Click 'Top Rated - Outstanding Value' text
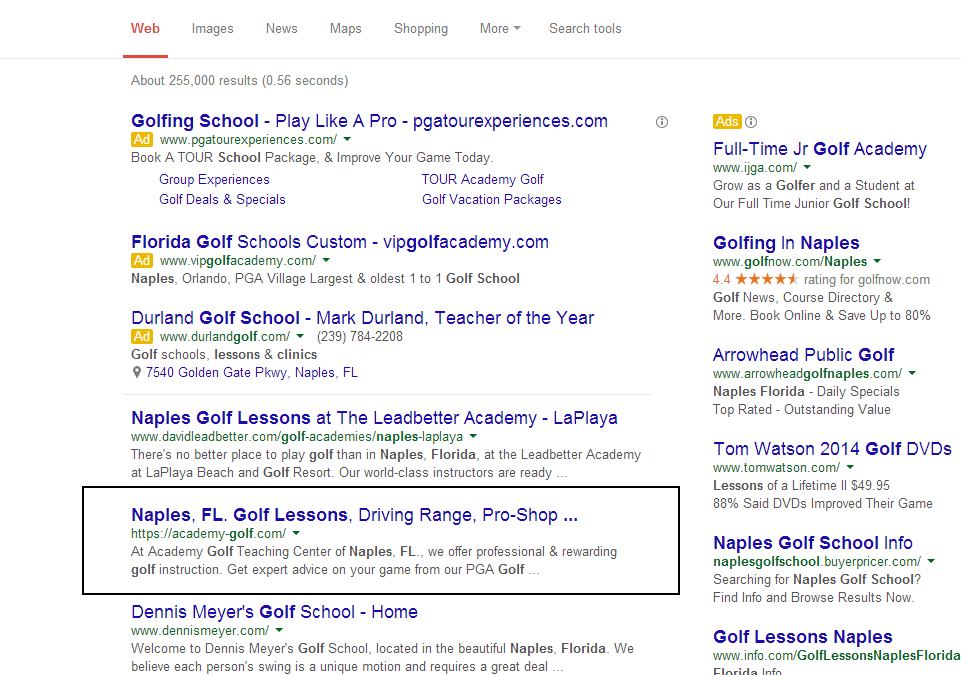This screenshot has width=961, height=675. 802,410
